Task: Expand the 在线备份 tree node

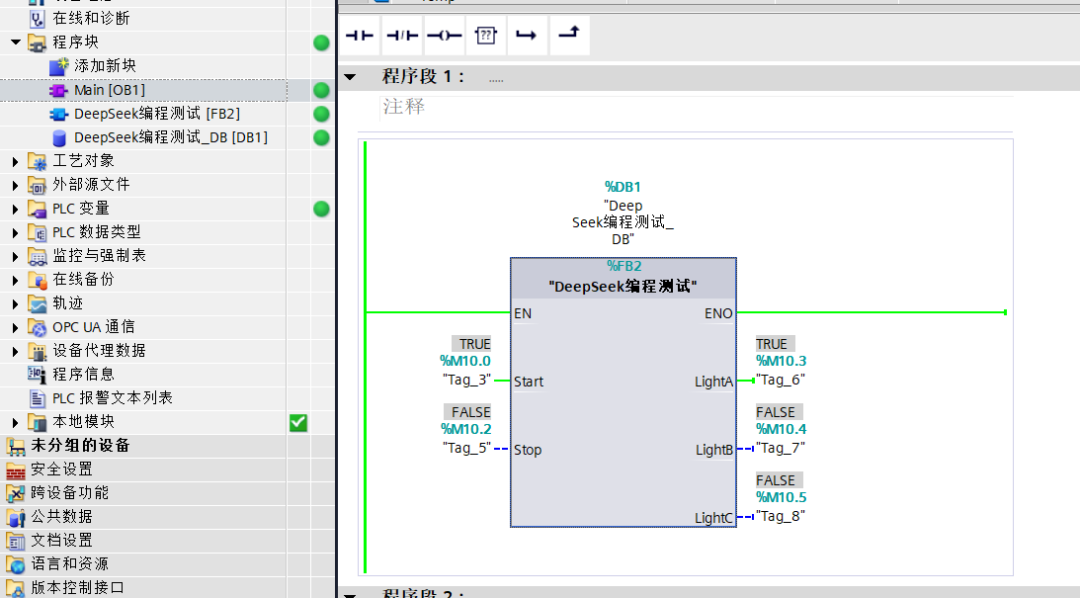Action: tap(15, 280)
